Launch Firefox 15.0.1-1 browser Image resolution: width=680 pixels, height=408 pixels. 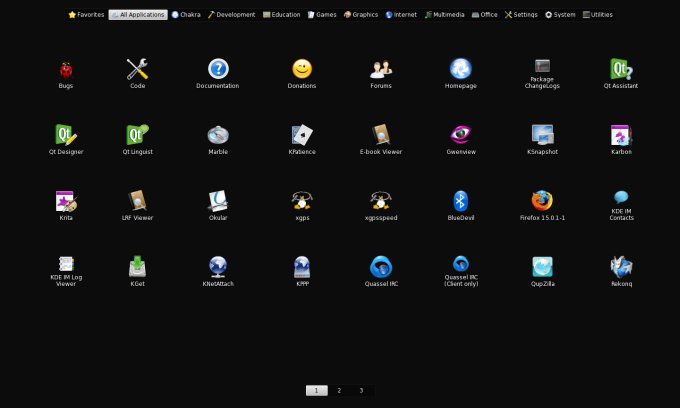click(542, 201)
